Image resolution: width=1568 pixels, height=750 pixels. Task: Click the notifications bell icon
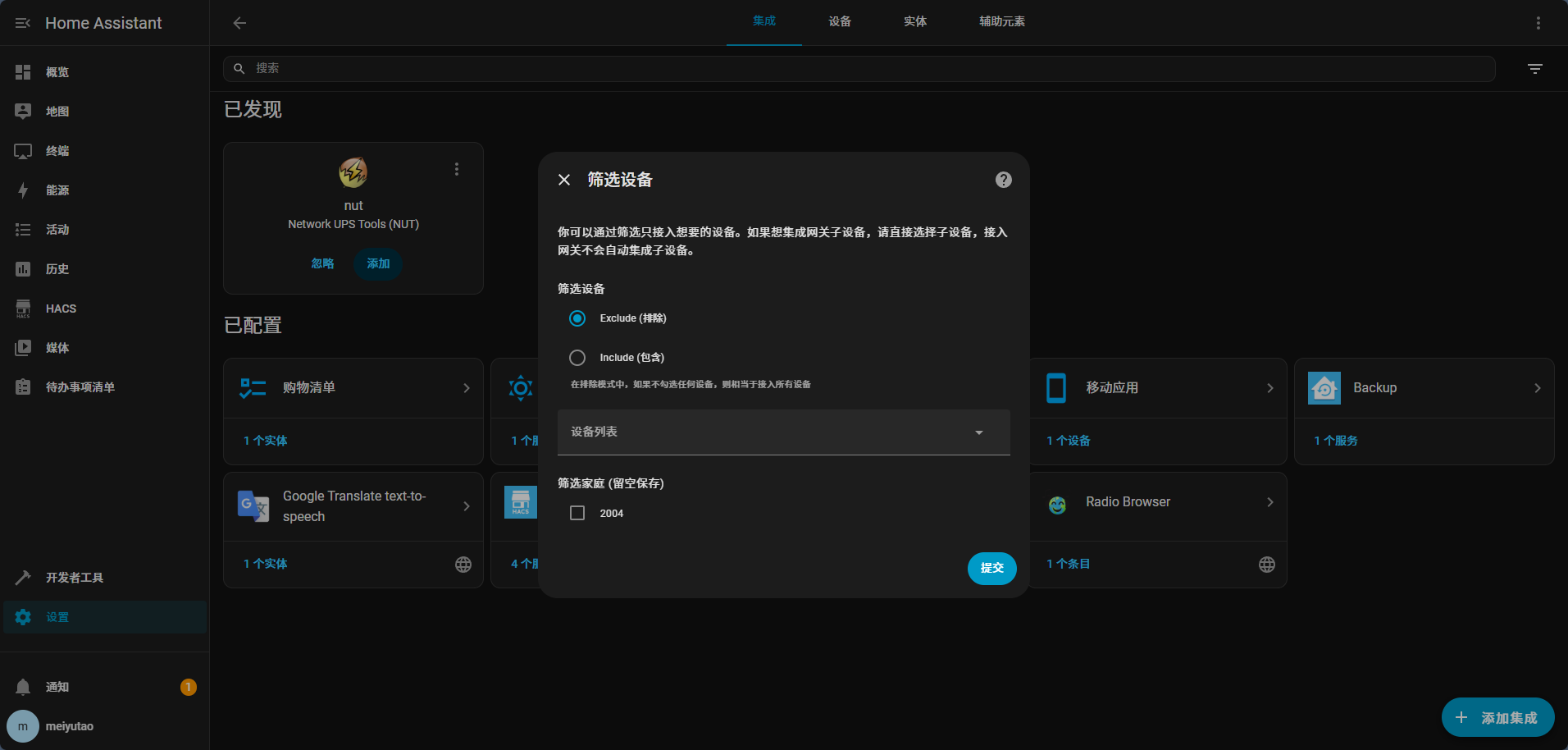(23, 687)
